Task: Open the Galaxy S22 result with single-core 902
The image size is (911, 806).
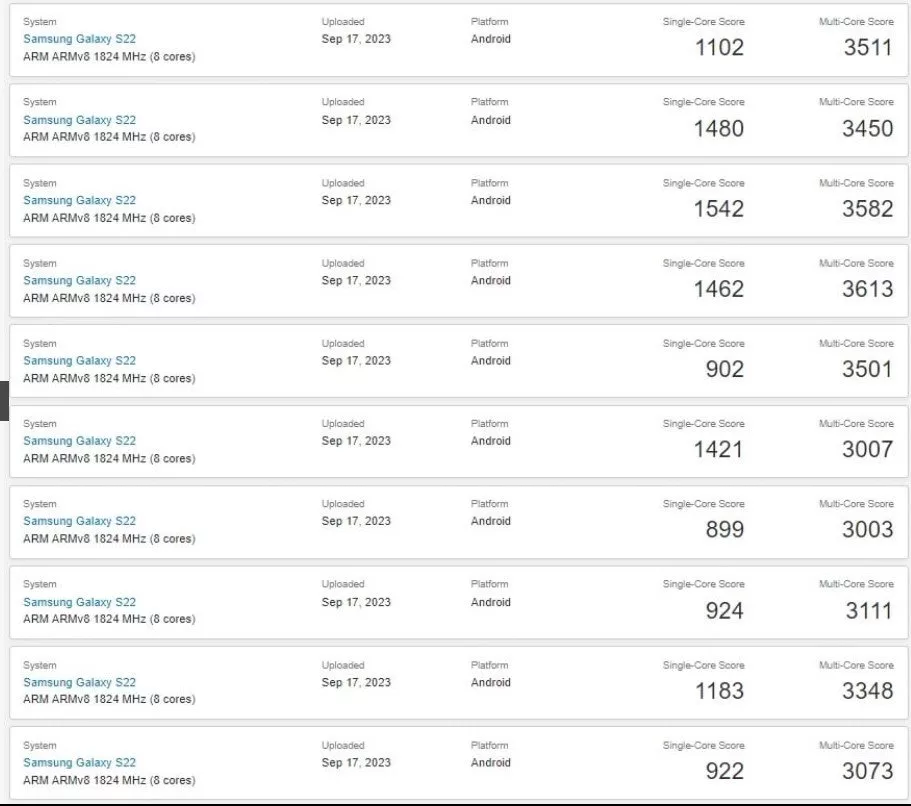Action: point(79,361)
